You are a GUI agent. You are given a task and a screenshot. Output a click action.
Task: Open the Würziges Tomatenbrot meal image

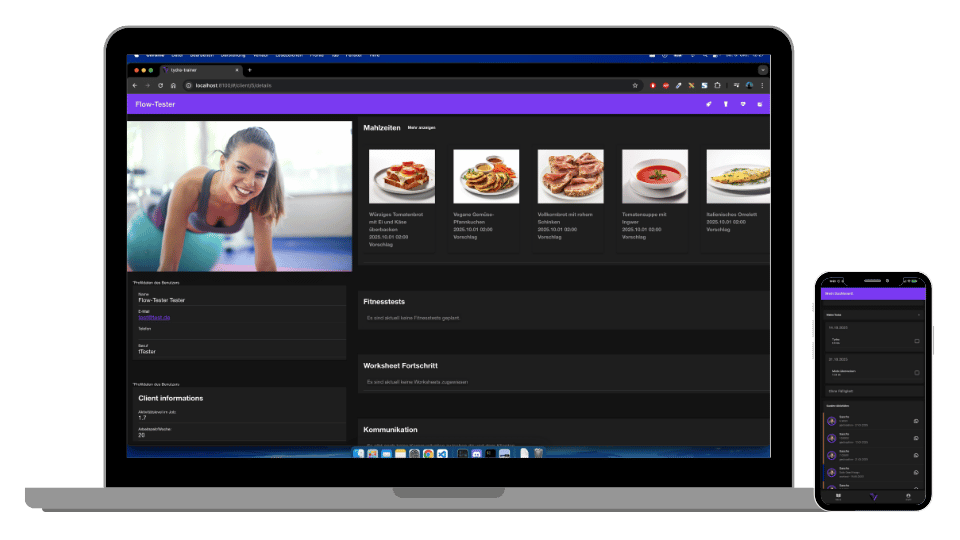coord(402,176)
